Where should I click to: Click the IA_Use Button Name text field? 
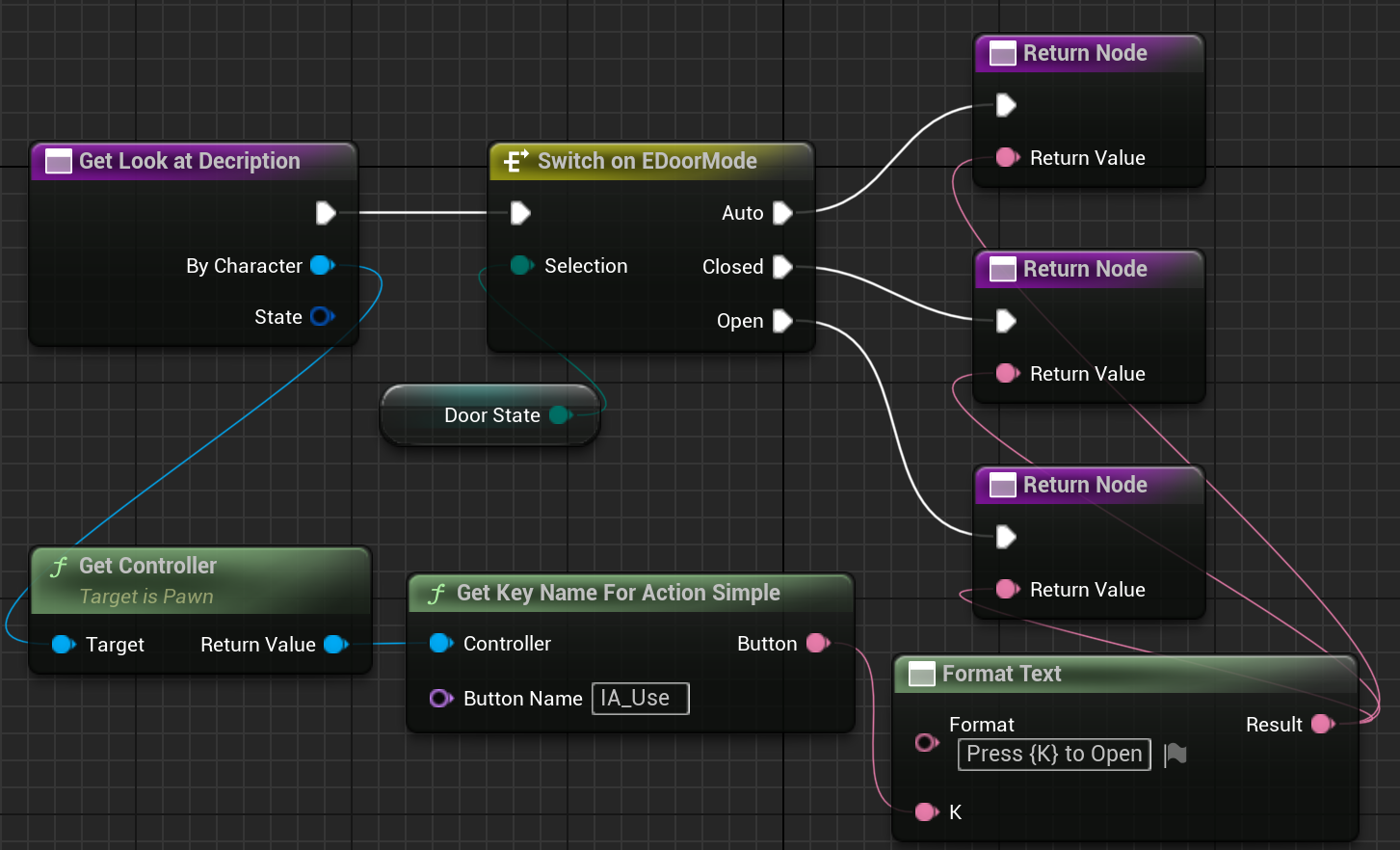[641, 699]
